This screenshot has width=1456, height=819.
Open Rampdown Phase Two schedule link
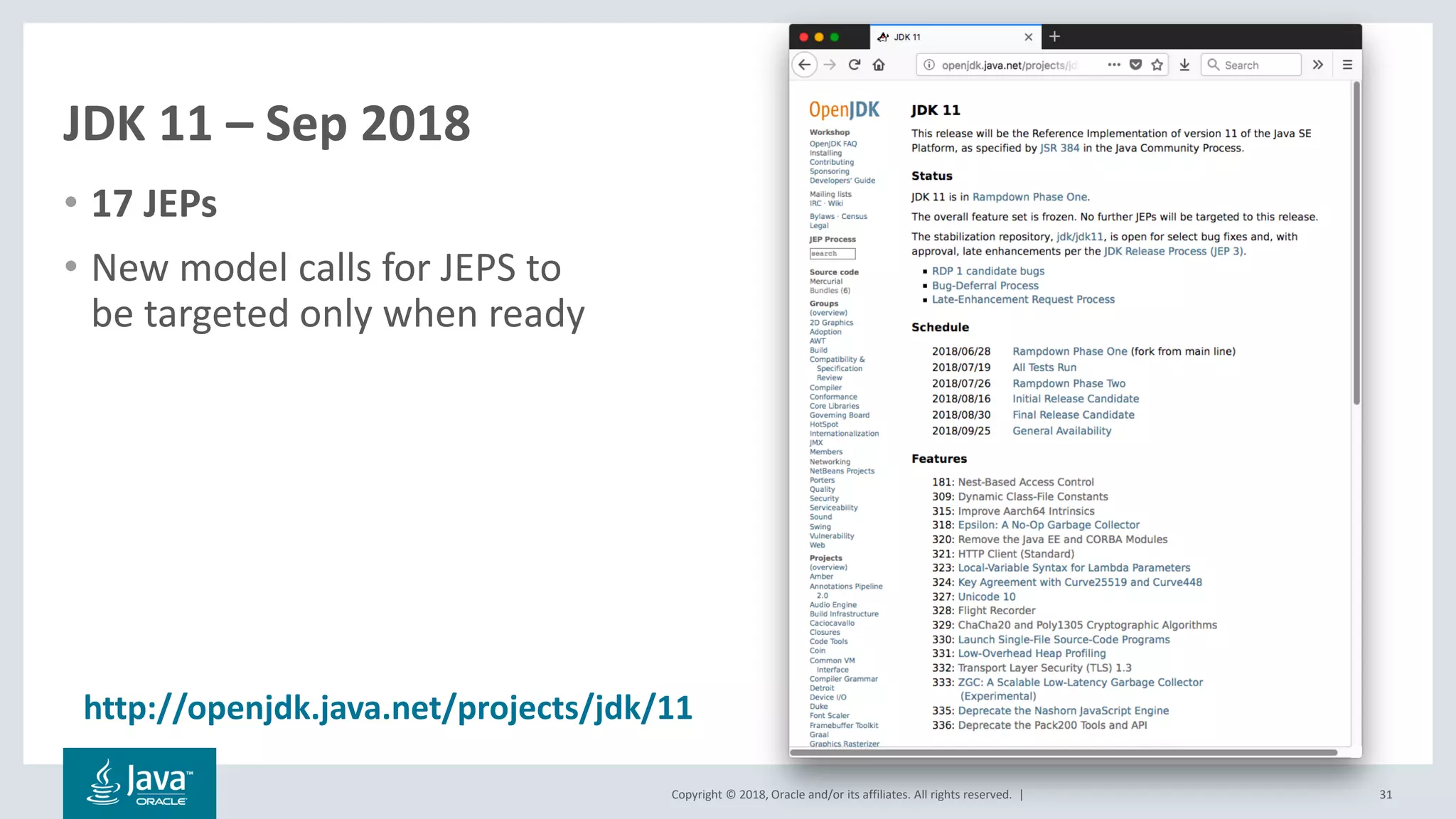click(x=1069, y=383)
